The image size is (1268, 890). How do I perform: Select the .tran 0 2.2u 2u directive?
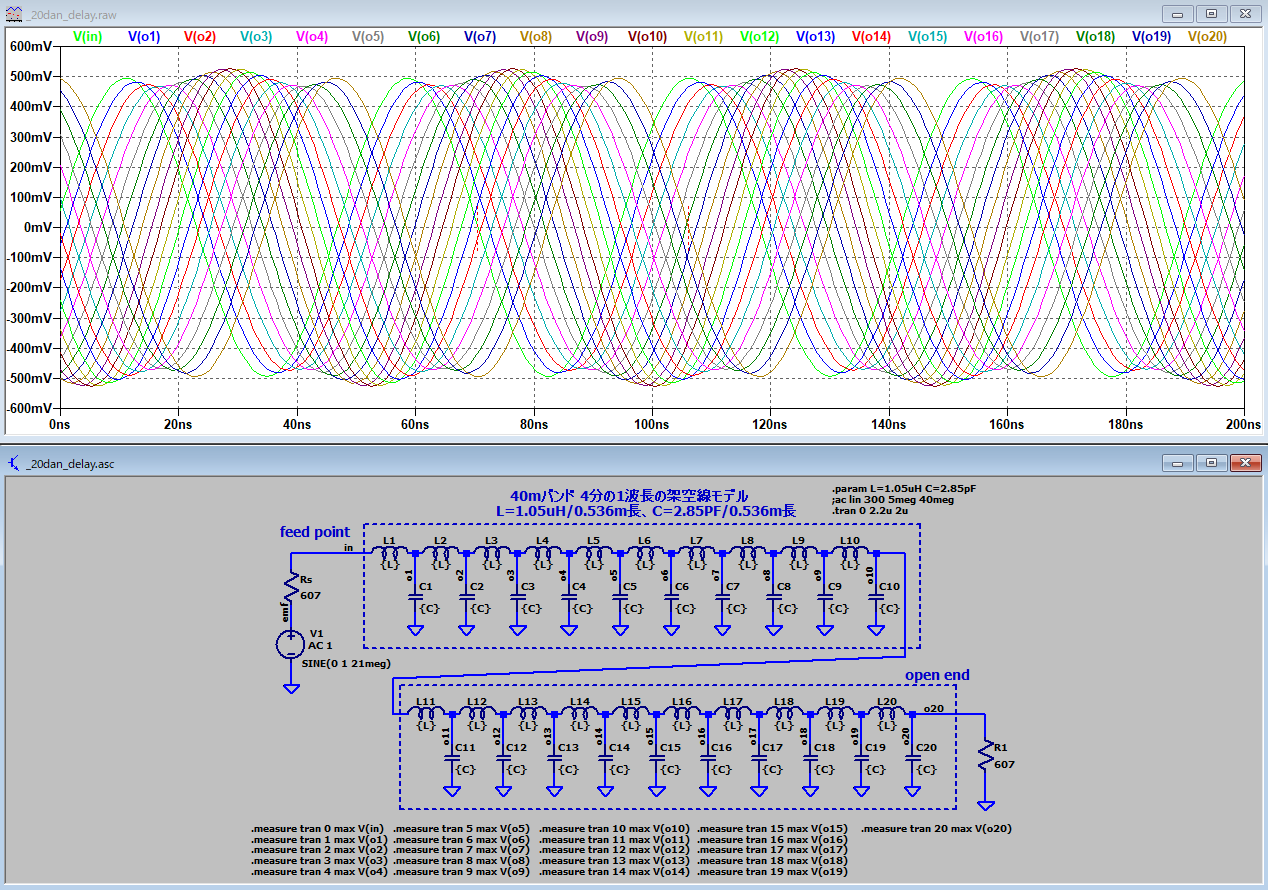870,511
